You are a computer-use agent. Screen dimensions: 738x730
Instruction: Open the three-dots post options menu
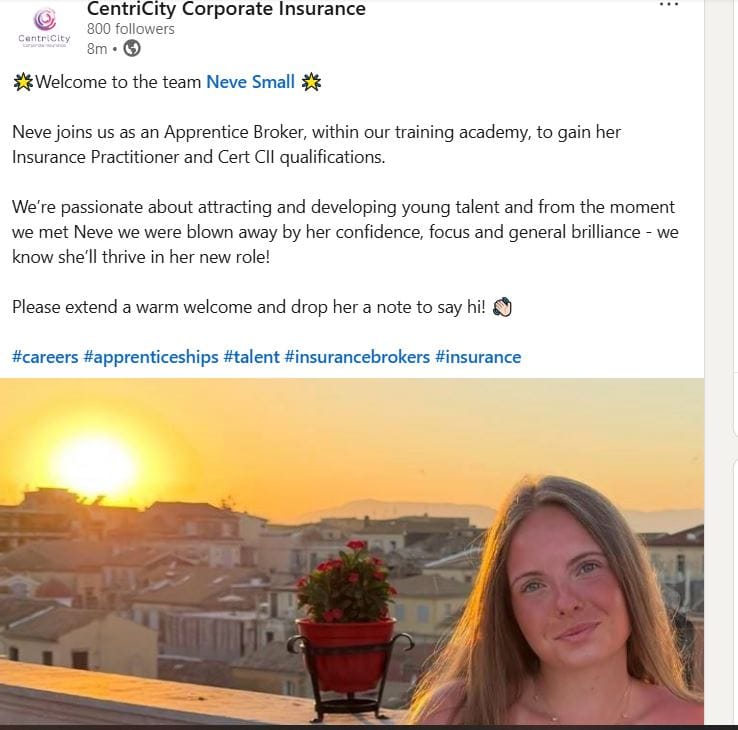point(669,5)
